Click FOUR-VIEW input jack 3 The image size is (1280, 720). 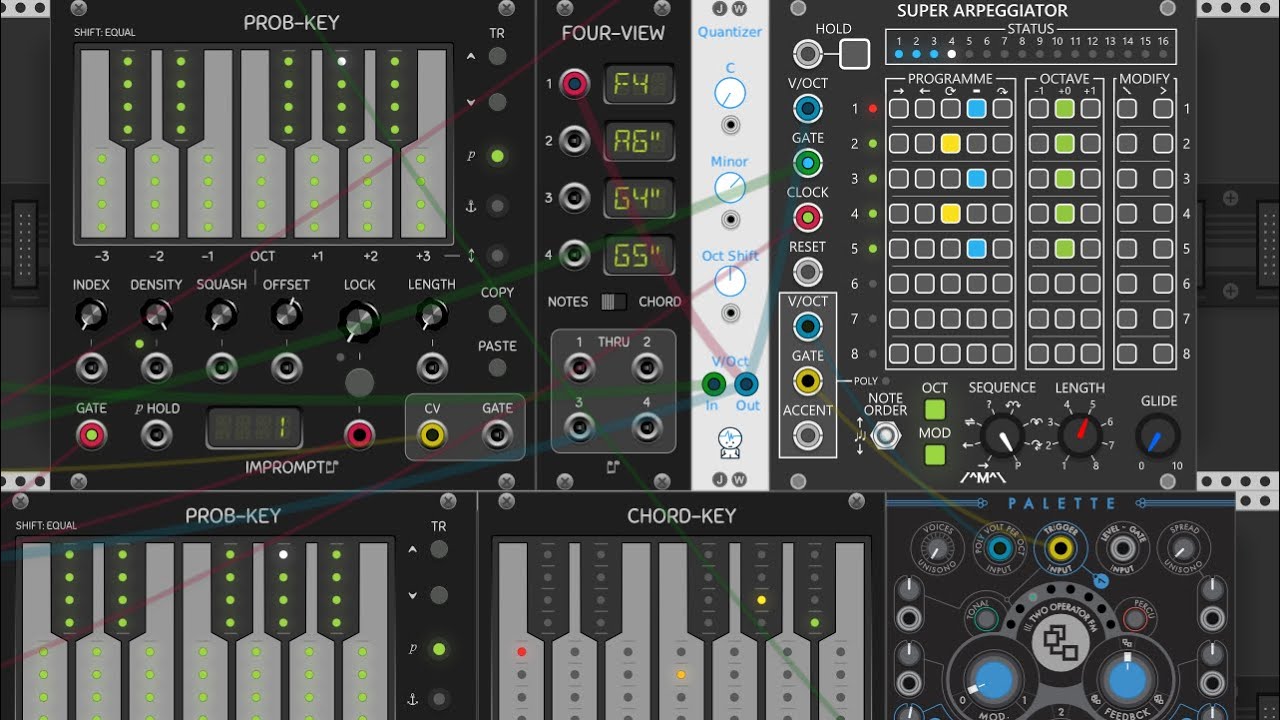pyautogui.click(x=574, y=198)
